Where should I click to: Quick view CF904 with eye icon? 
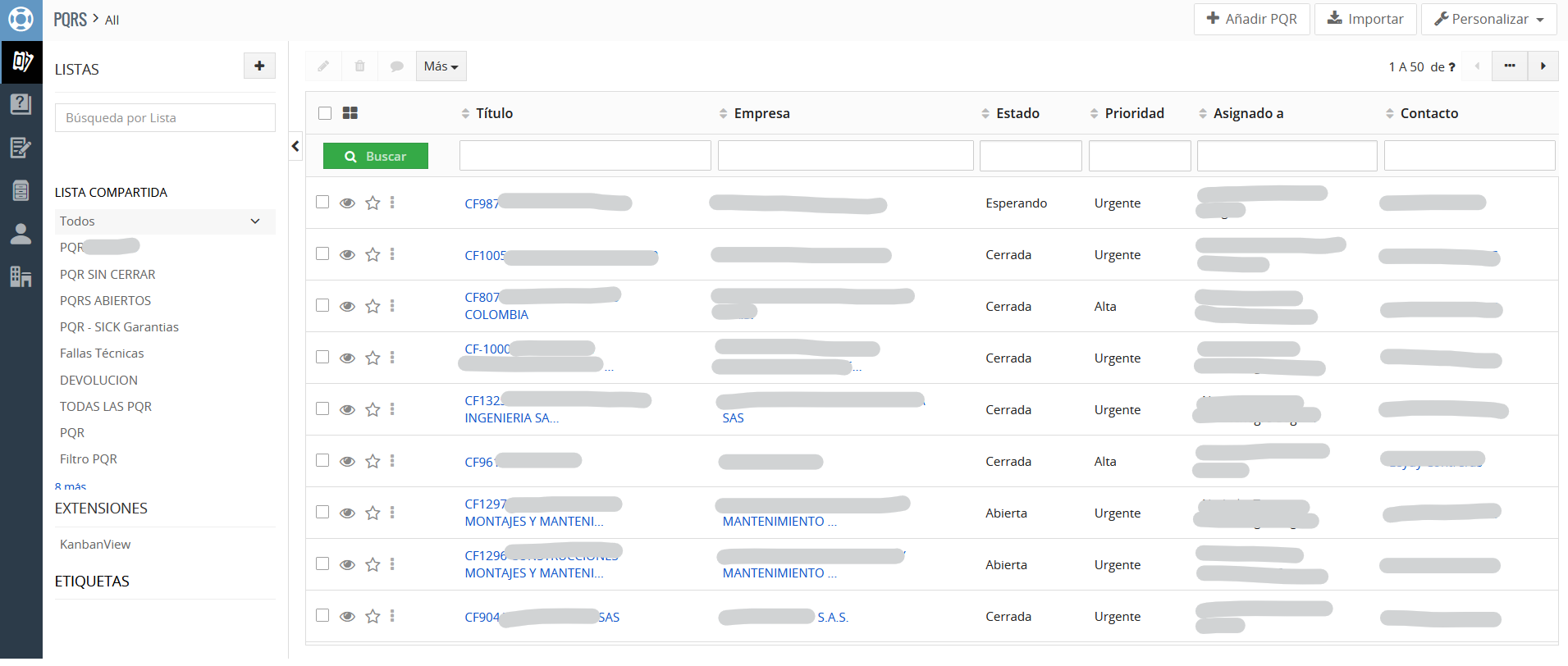[347, 617]
